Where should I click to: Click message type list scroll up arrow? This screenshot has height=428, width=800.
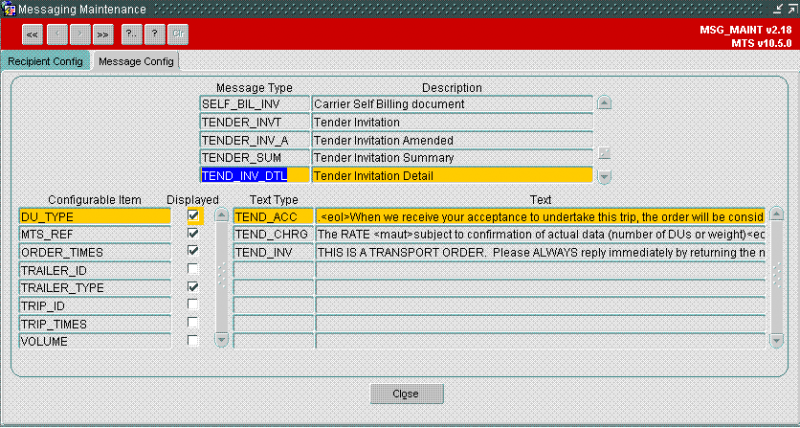tap(605, 103)
